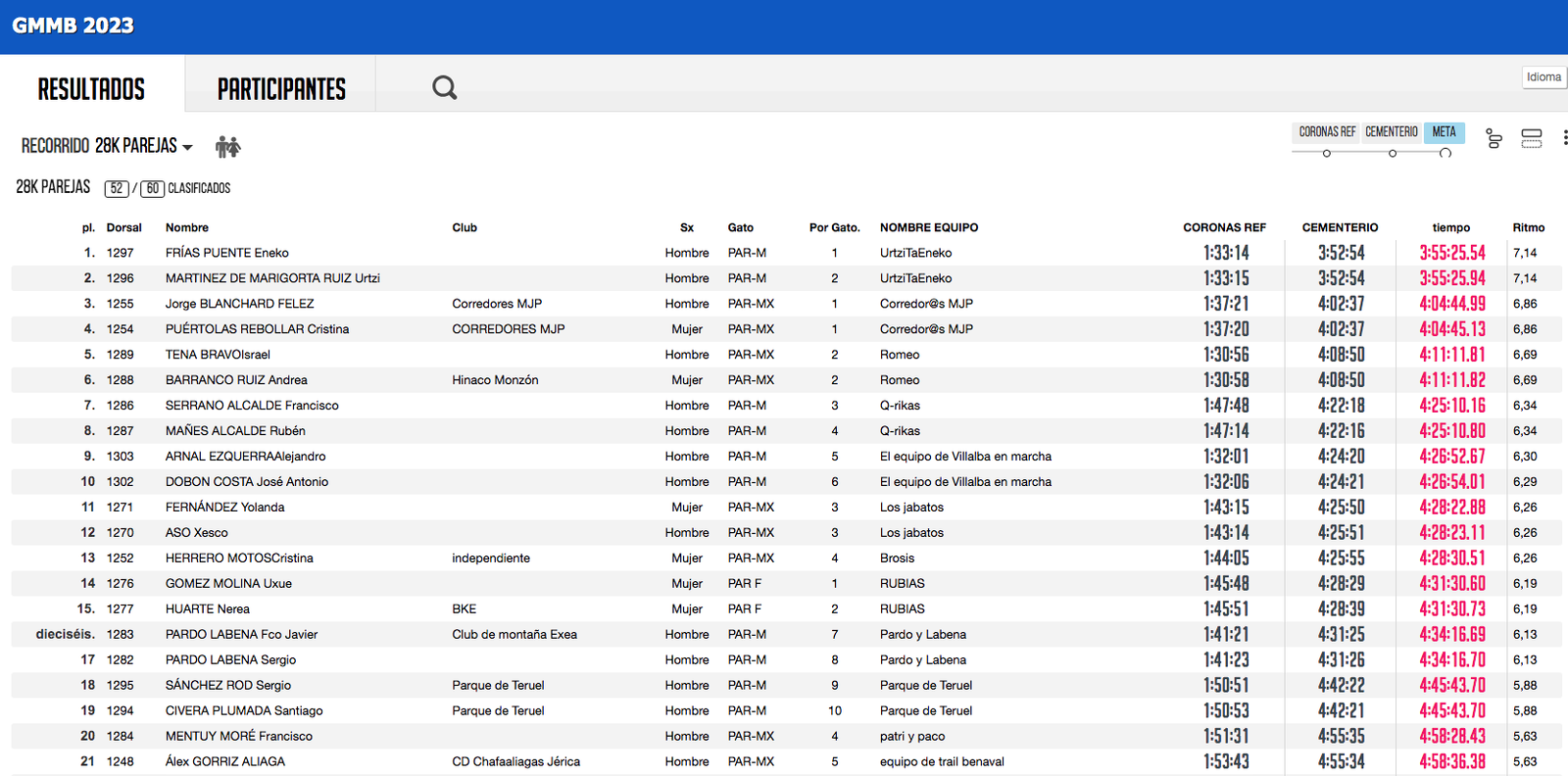Click the 52 classified count badge
This screenshot has width=1568, height=776.
(x=117, y=188)
